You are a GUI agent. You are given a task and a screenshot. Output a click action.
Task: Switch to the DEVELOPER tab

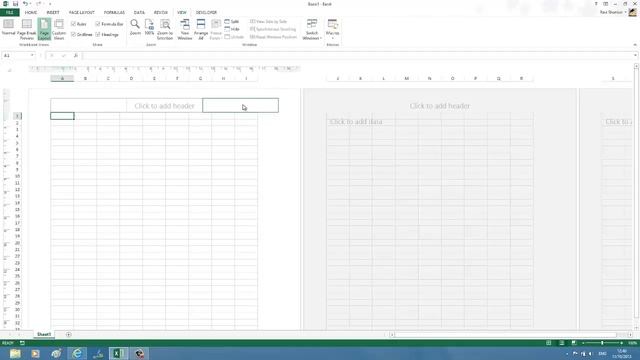point(207,13)
